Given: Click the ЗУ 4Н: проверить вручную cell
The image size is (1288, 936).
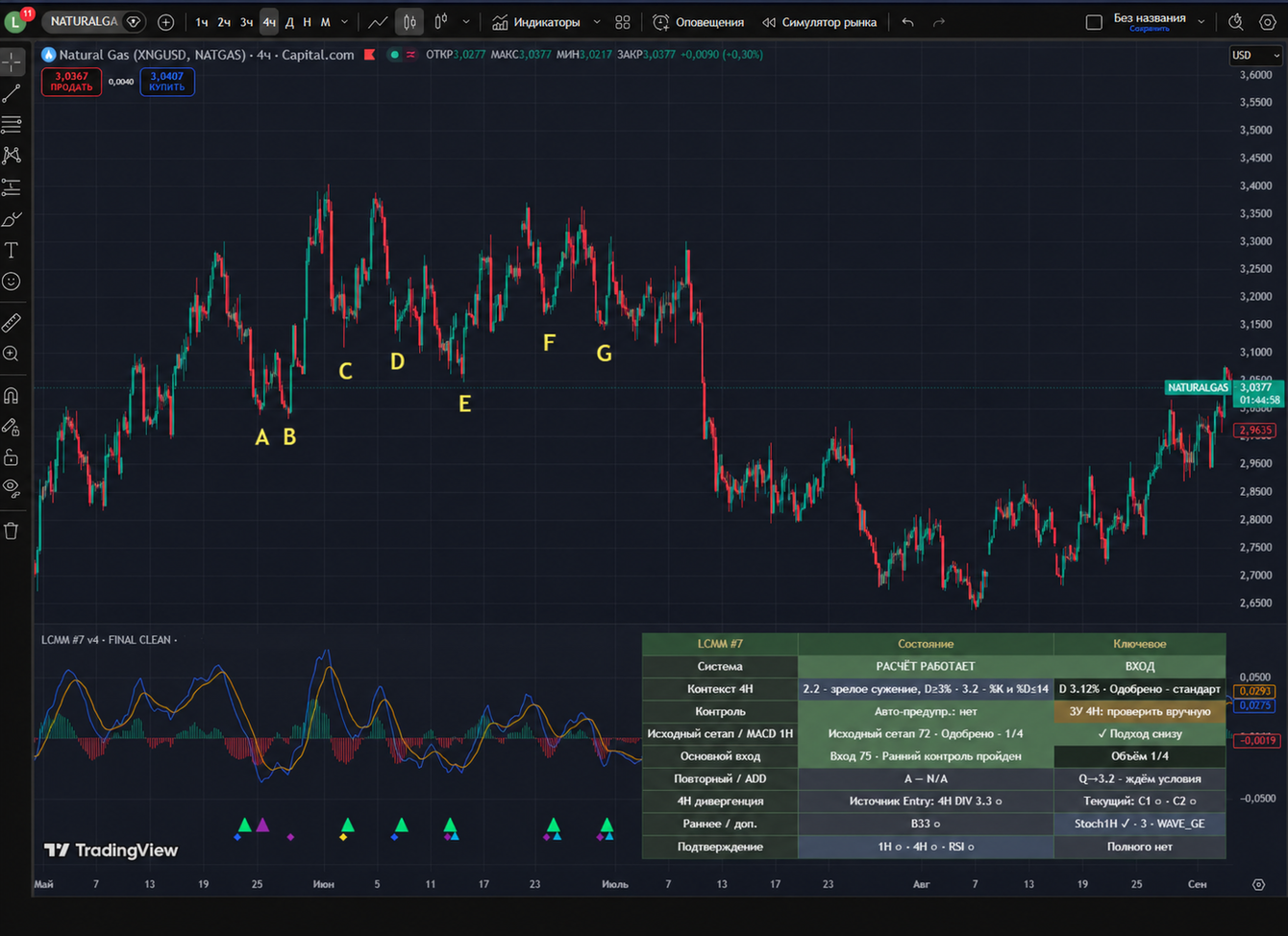Looking at the screenshot, I should coord(1140,711).
